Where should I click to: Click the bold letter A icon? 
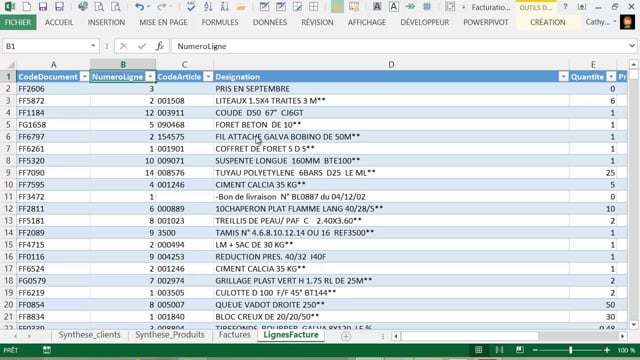tap(377, 7)
